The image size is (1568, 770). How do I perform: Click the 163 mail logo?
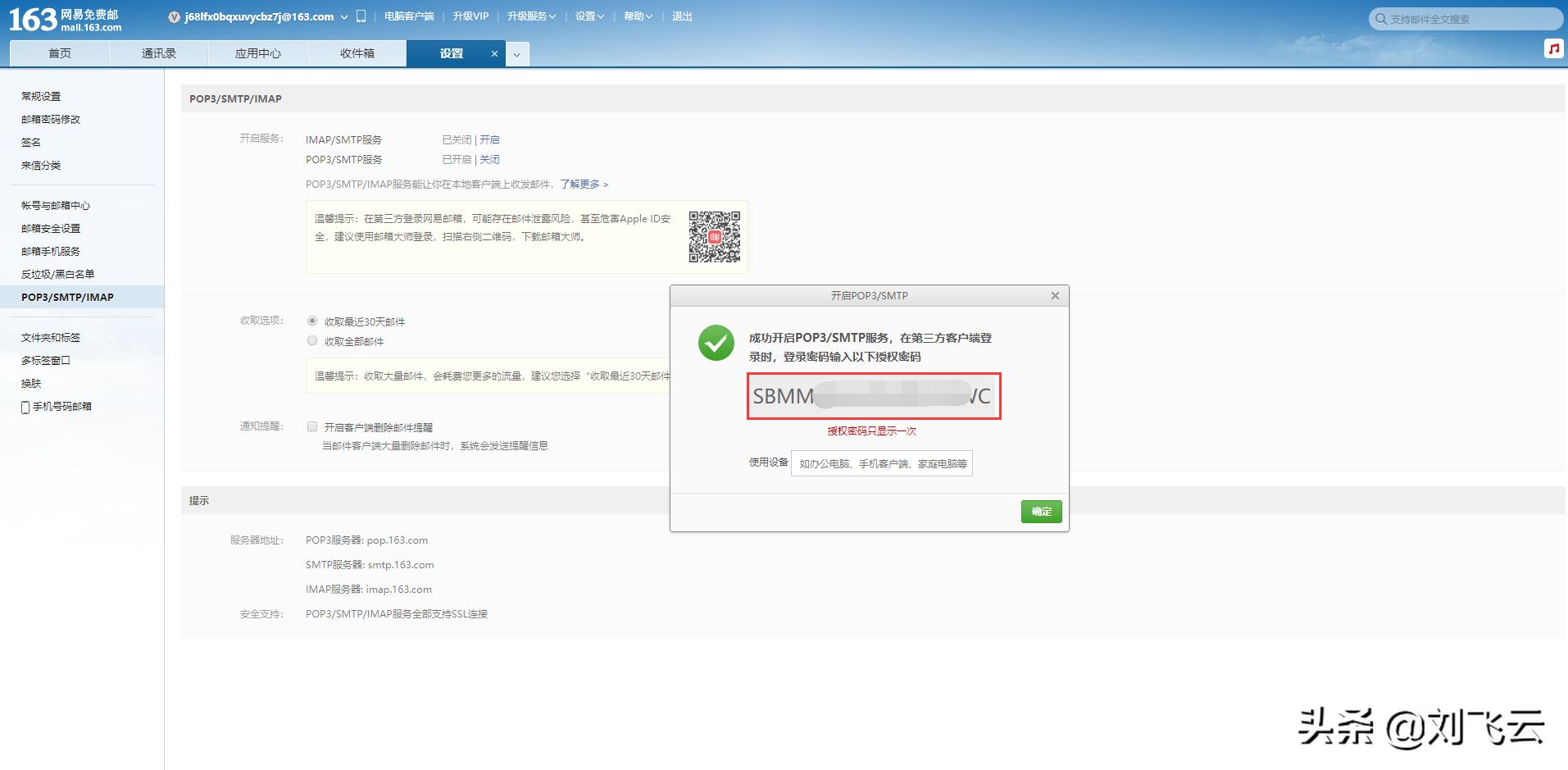pyautogui.click(x=65, y=19)
